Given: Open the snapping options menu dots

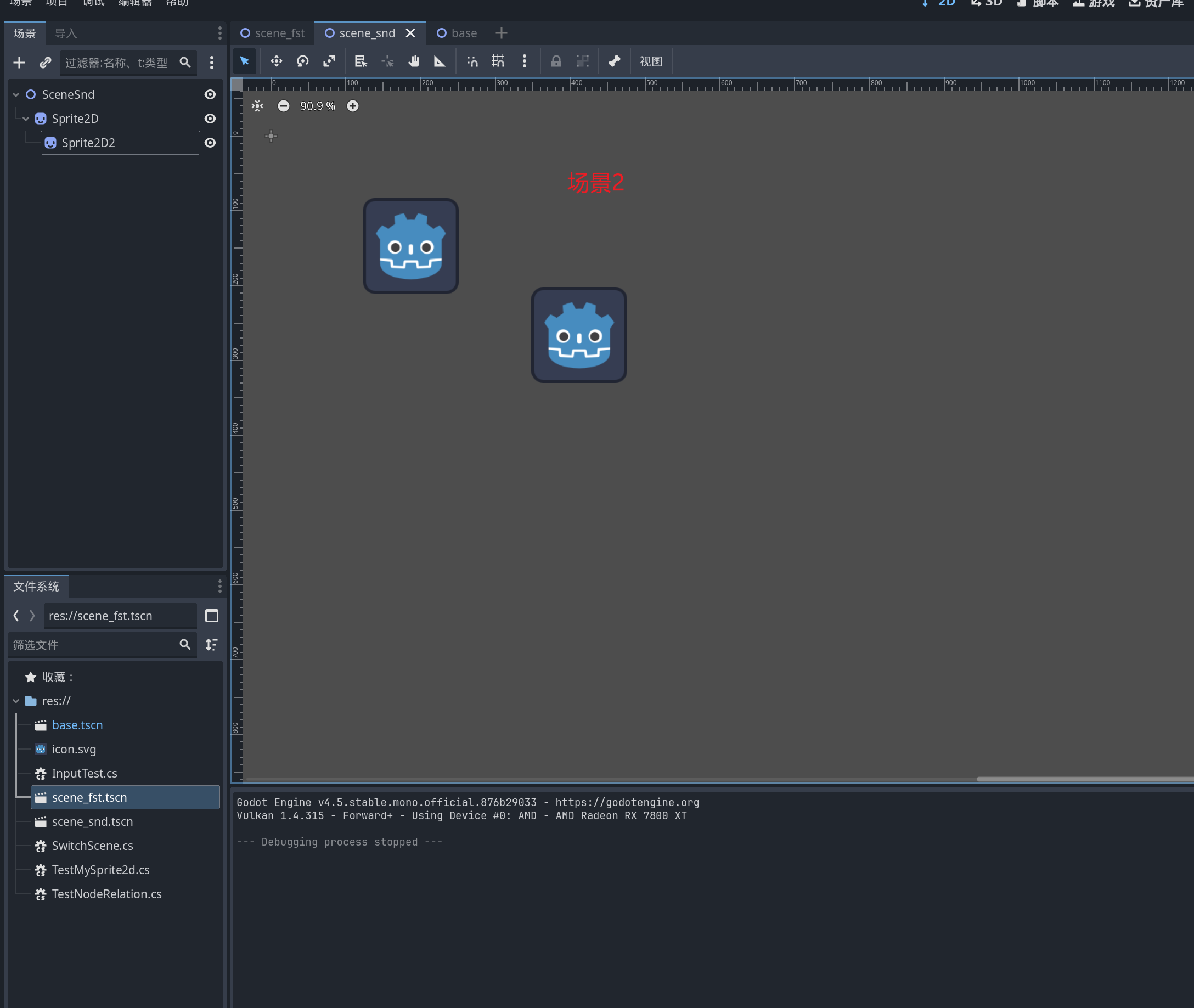Looking at the screenshot, I should [525, 61].
